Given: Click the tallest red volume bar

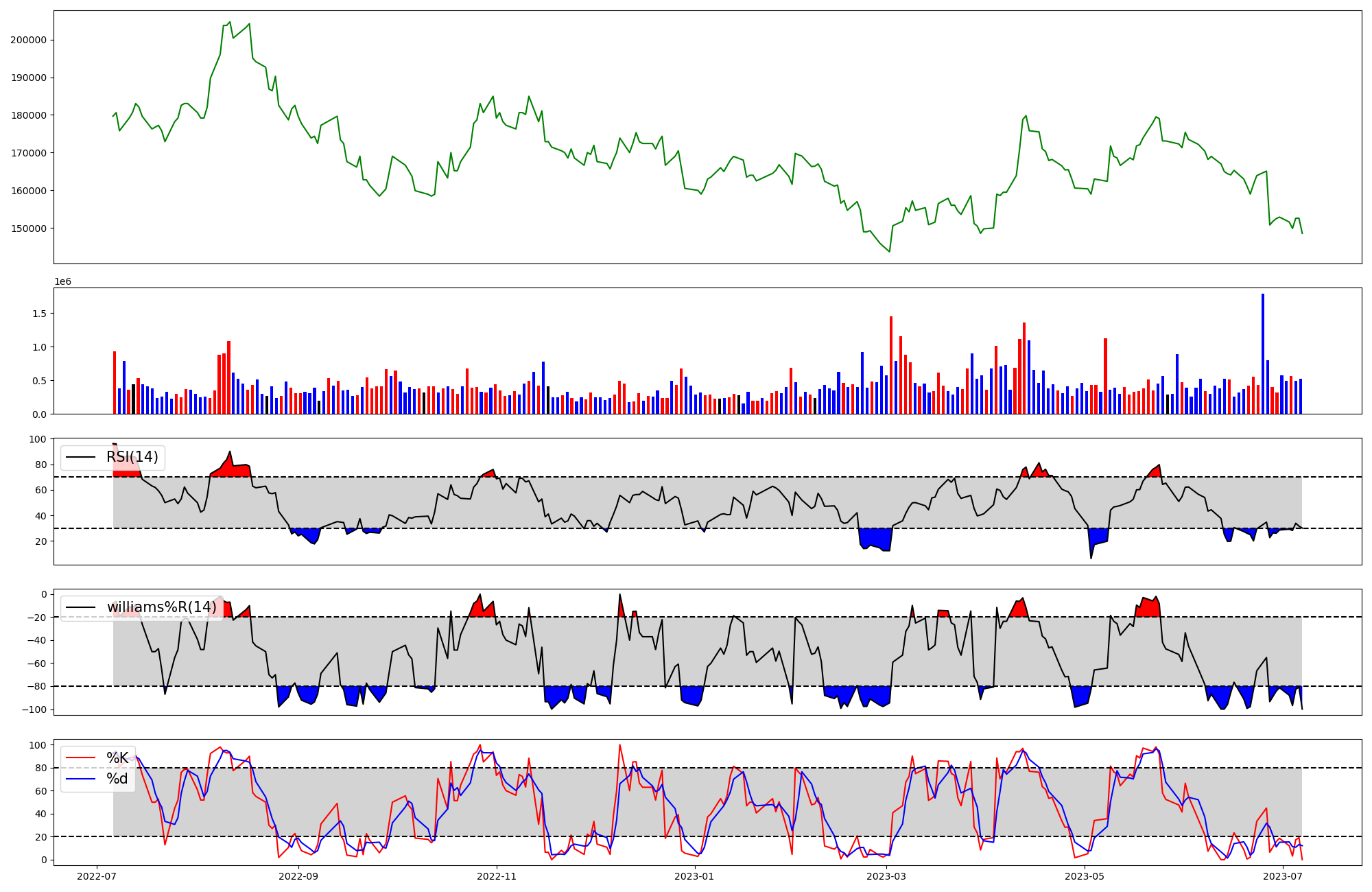Looking at the screenshot, I should pos(890,365).
